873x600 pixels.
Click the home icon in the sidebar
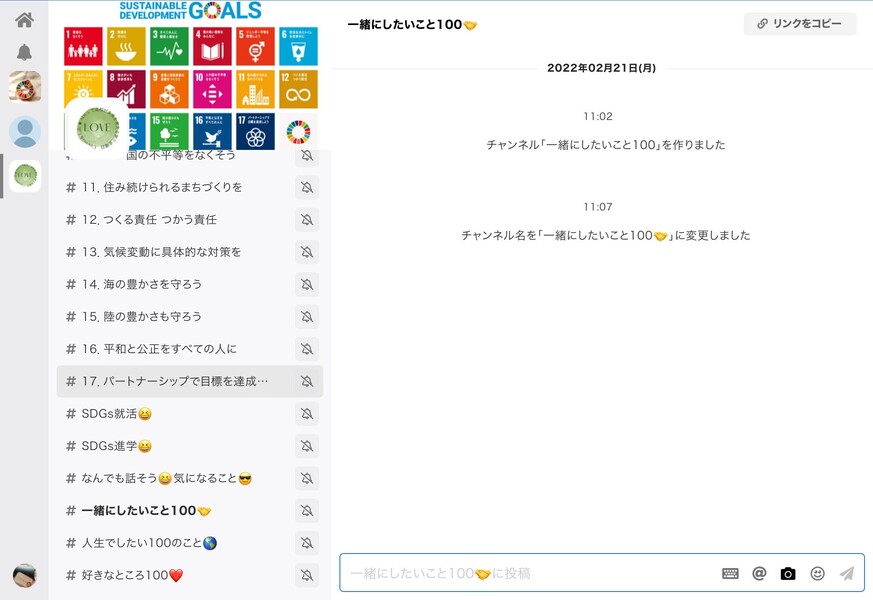(24, 20)
